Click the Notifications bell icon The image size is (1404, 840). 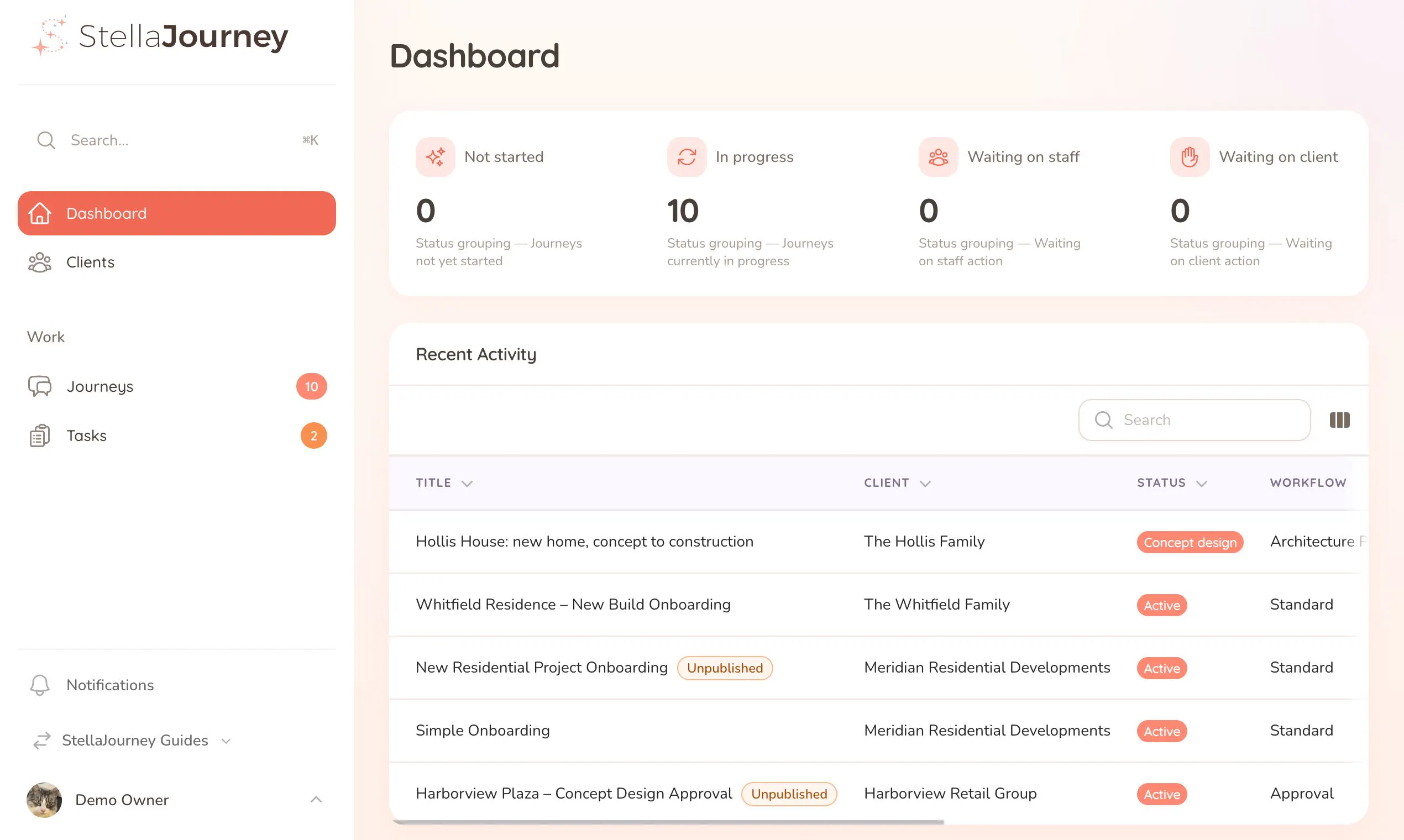tap(40, 685)
